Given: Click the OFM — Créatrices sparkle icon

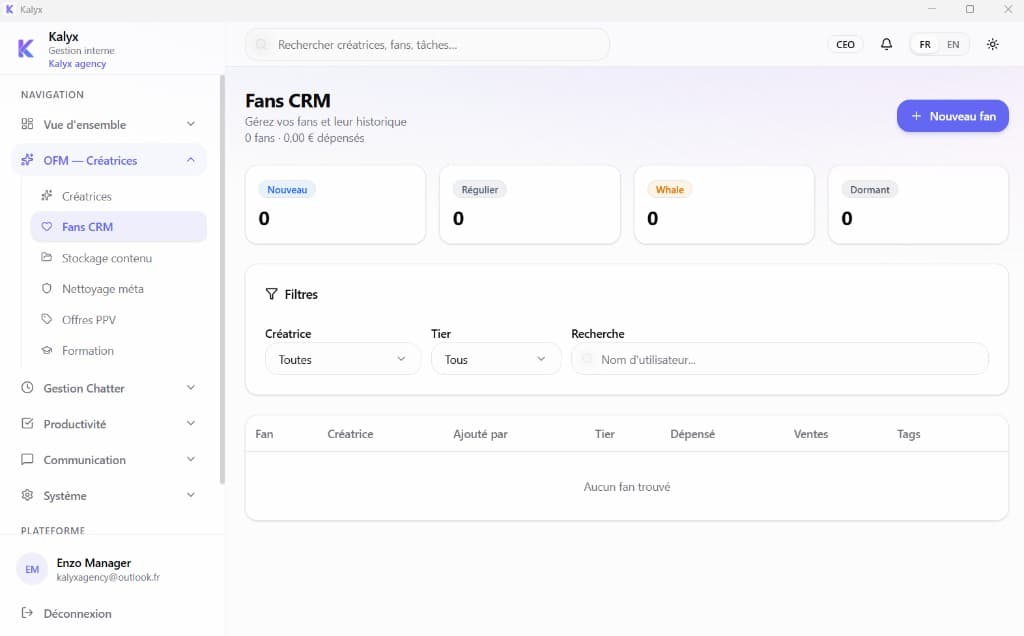Looking at the screenshot, I should click(x=27, y=160).
